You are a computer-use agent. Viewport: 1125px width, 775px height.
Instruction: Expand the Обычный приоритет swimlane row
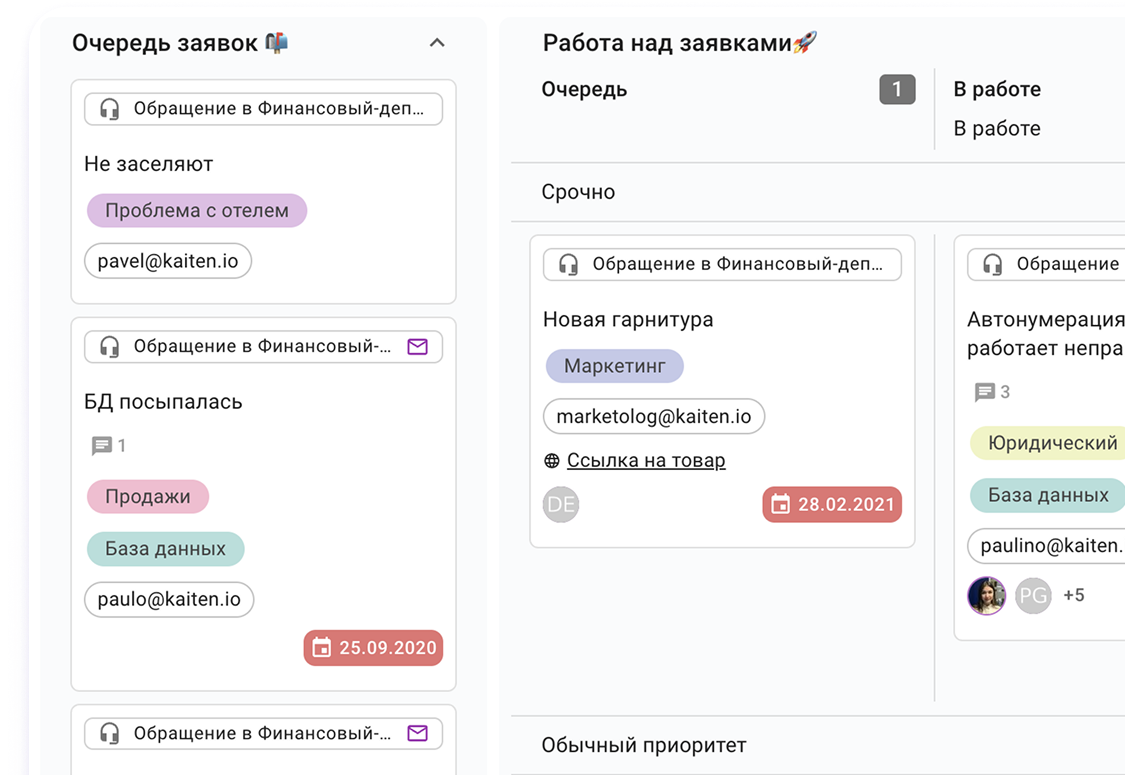coord(643,745)
